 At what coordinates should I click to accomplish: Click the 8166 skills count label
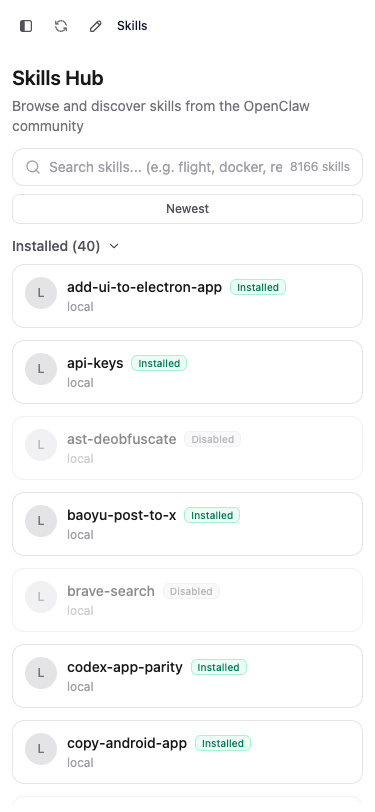tap(320, 167)
